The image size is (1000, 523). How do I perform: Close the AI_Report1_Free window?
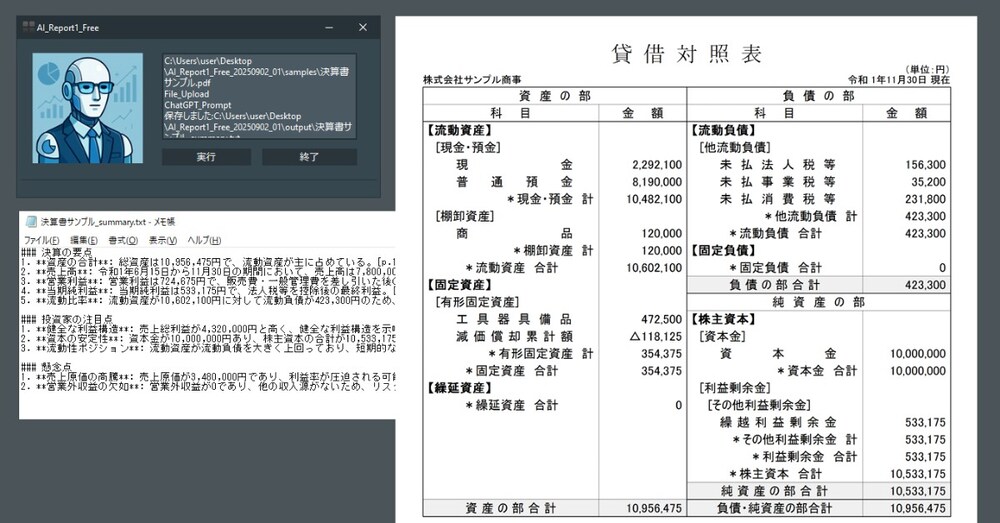(x=363, y=27)
